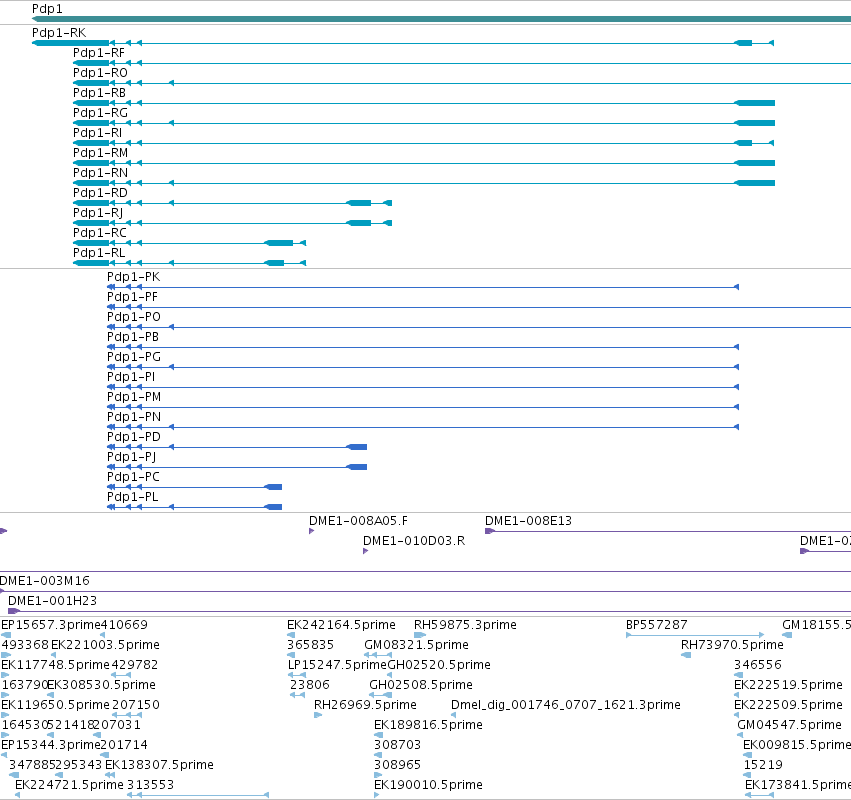Open the Pdp1-PJ protein label
The height and width of the screenshot is (800, 851).
coord(132,457)
